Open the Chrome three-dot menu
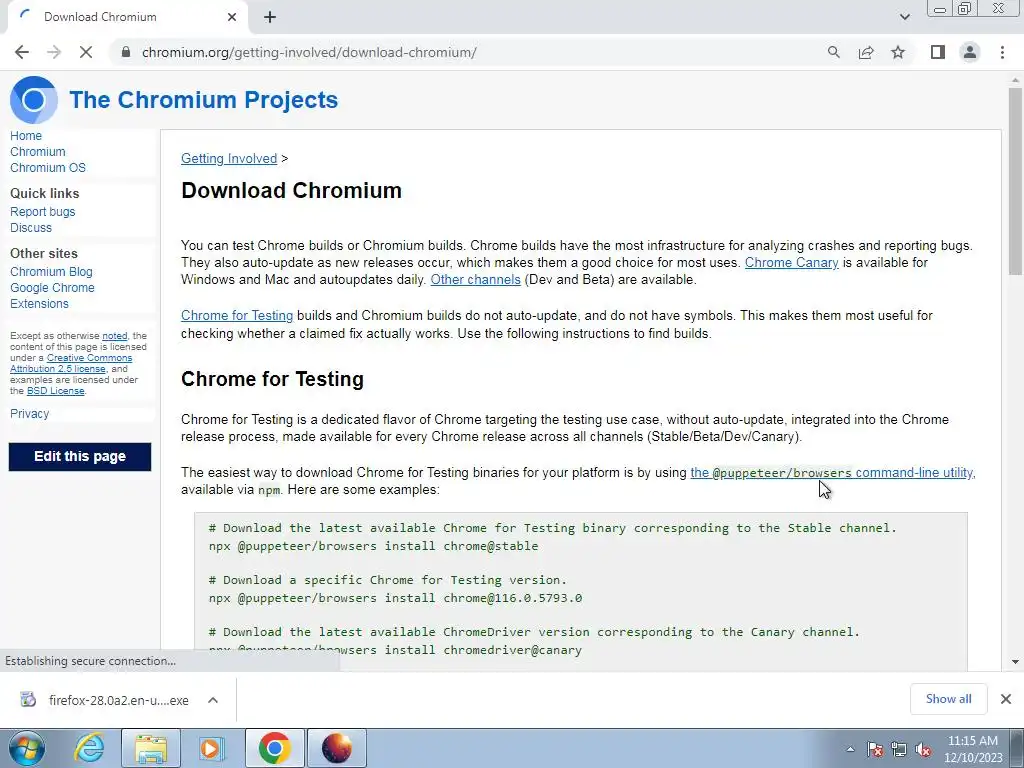 coord(1002,52)
